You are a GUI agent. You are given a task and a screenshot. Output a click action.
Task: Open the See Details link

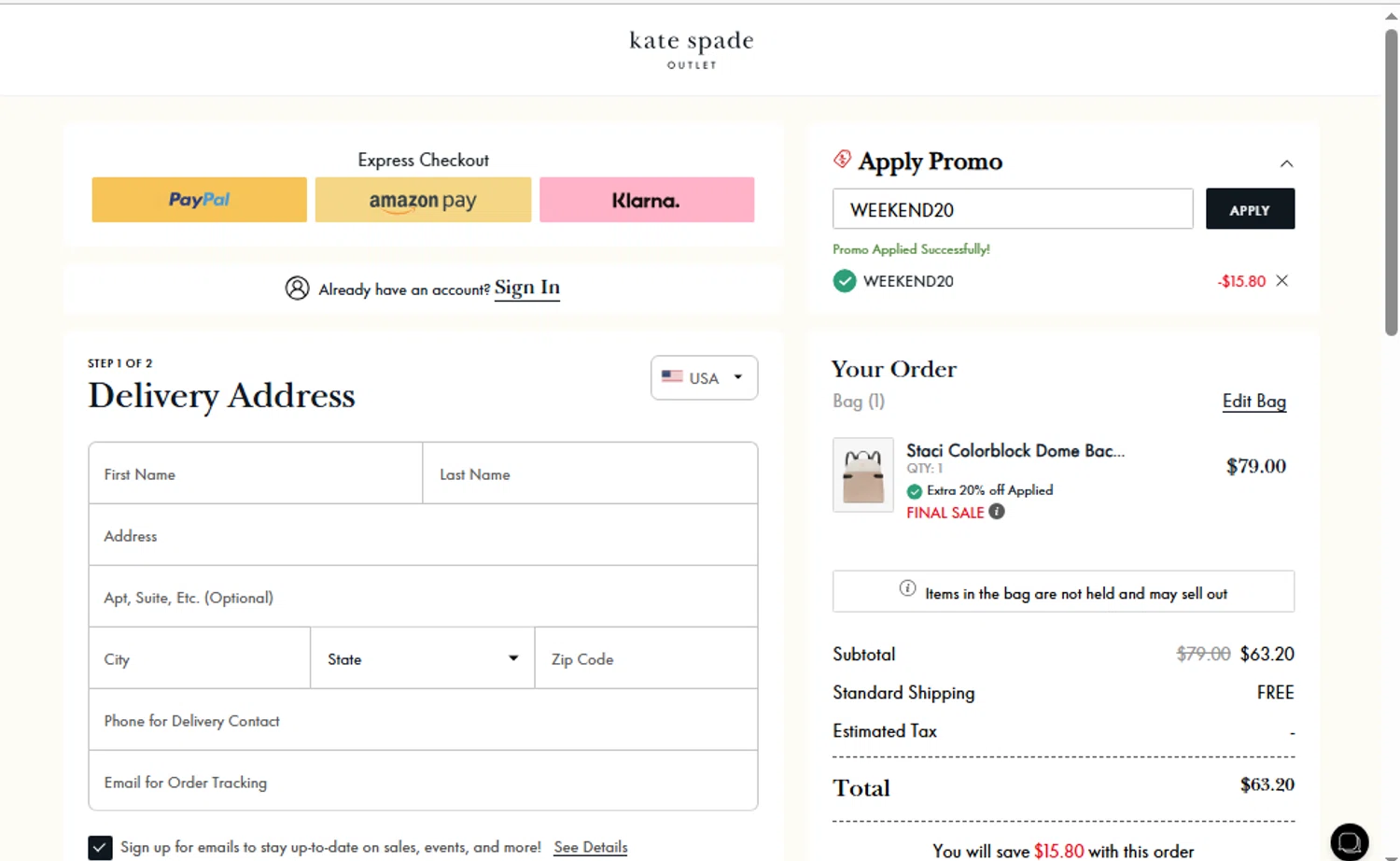click(x=591, y=847)
